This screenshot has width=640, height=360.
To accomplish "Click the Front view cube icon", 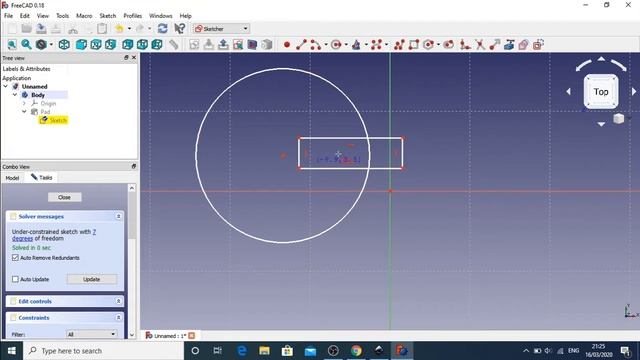I will pyautogui.click(x=81, y=44).
